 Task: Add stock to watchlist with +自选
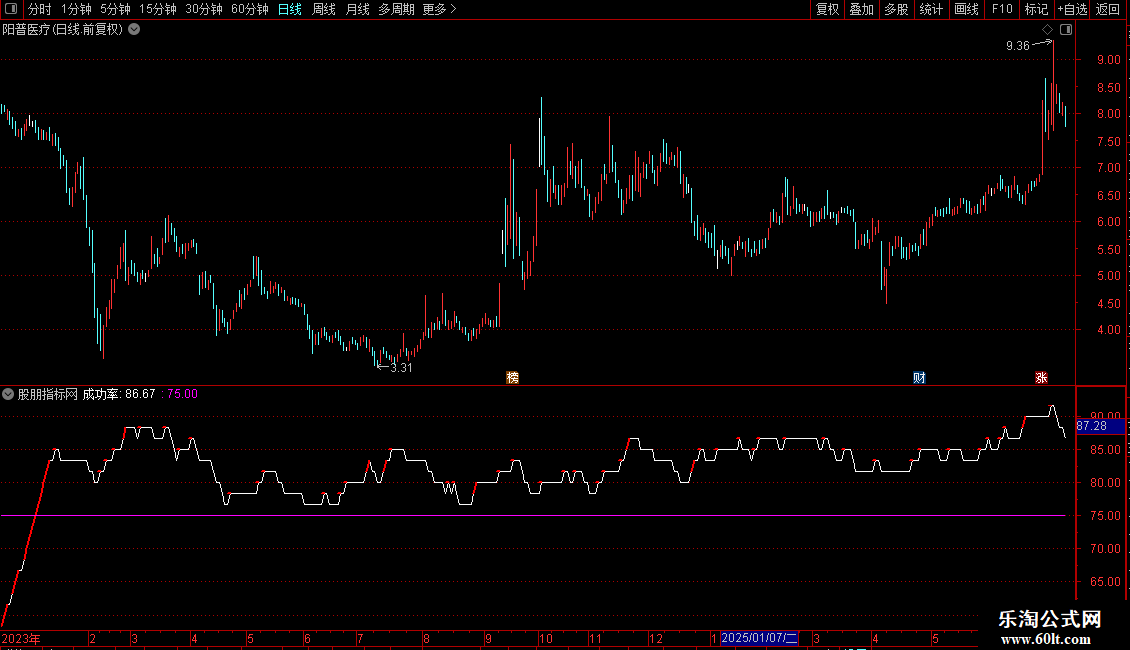(x=1072, y=9)
